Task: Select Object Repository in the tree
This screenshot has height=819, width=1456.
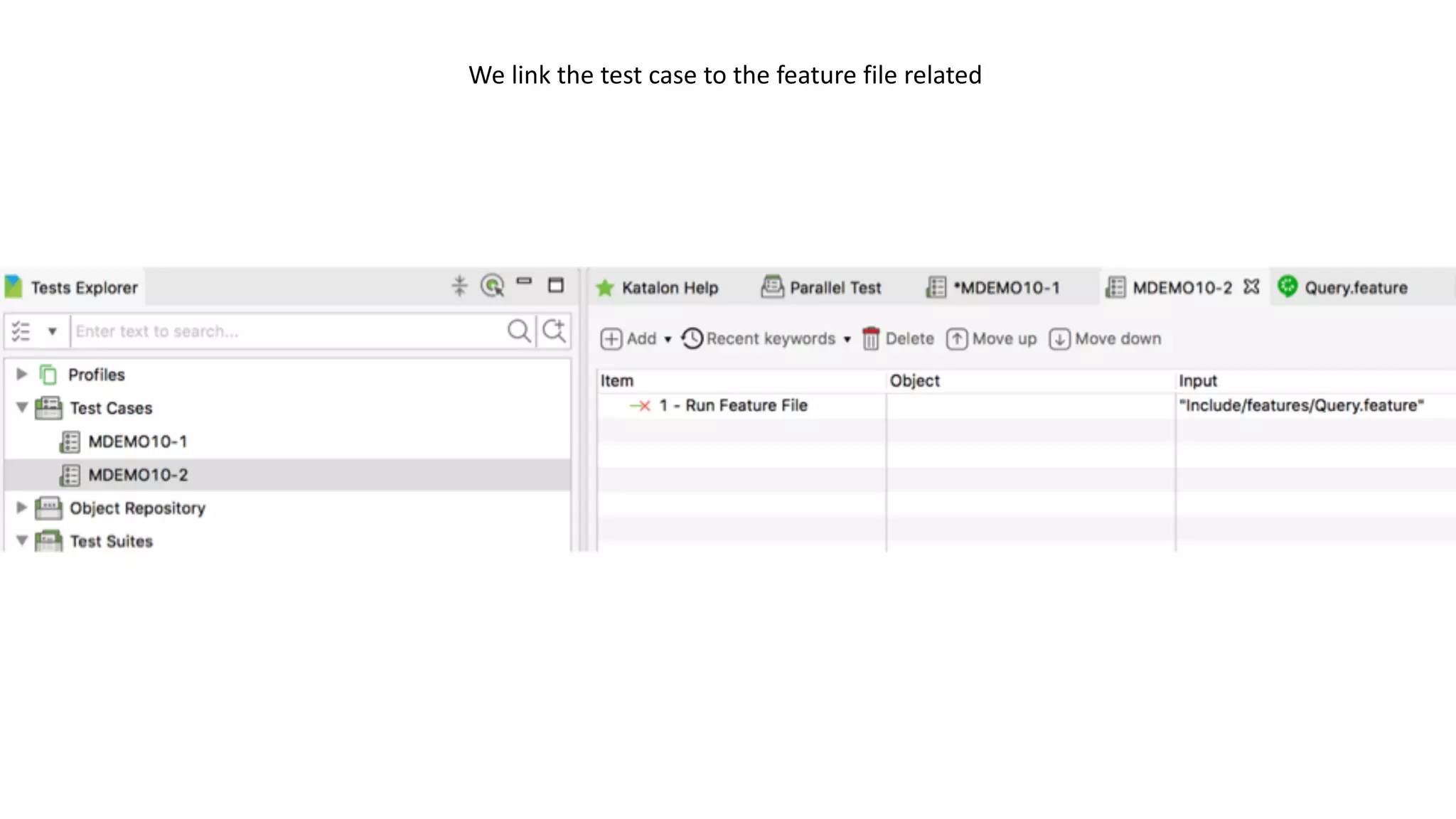Action: tap(137, 508)
